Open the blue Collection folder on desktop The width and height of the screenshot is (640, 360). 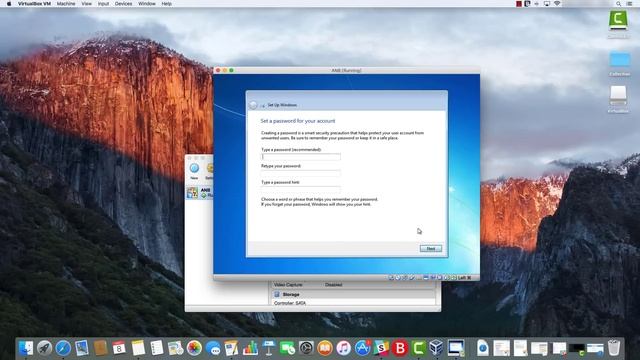click(620, 60)
